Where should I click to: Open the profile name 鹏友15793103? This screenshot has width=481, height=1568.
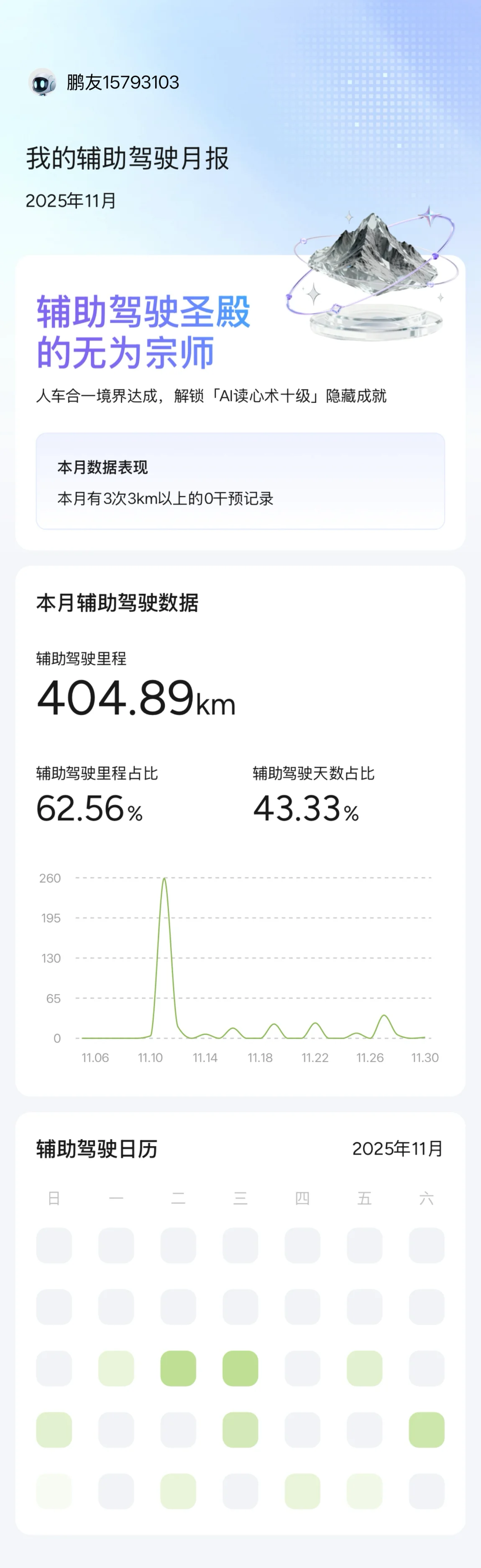pos(123,82)
